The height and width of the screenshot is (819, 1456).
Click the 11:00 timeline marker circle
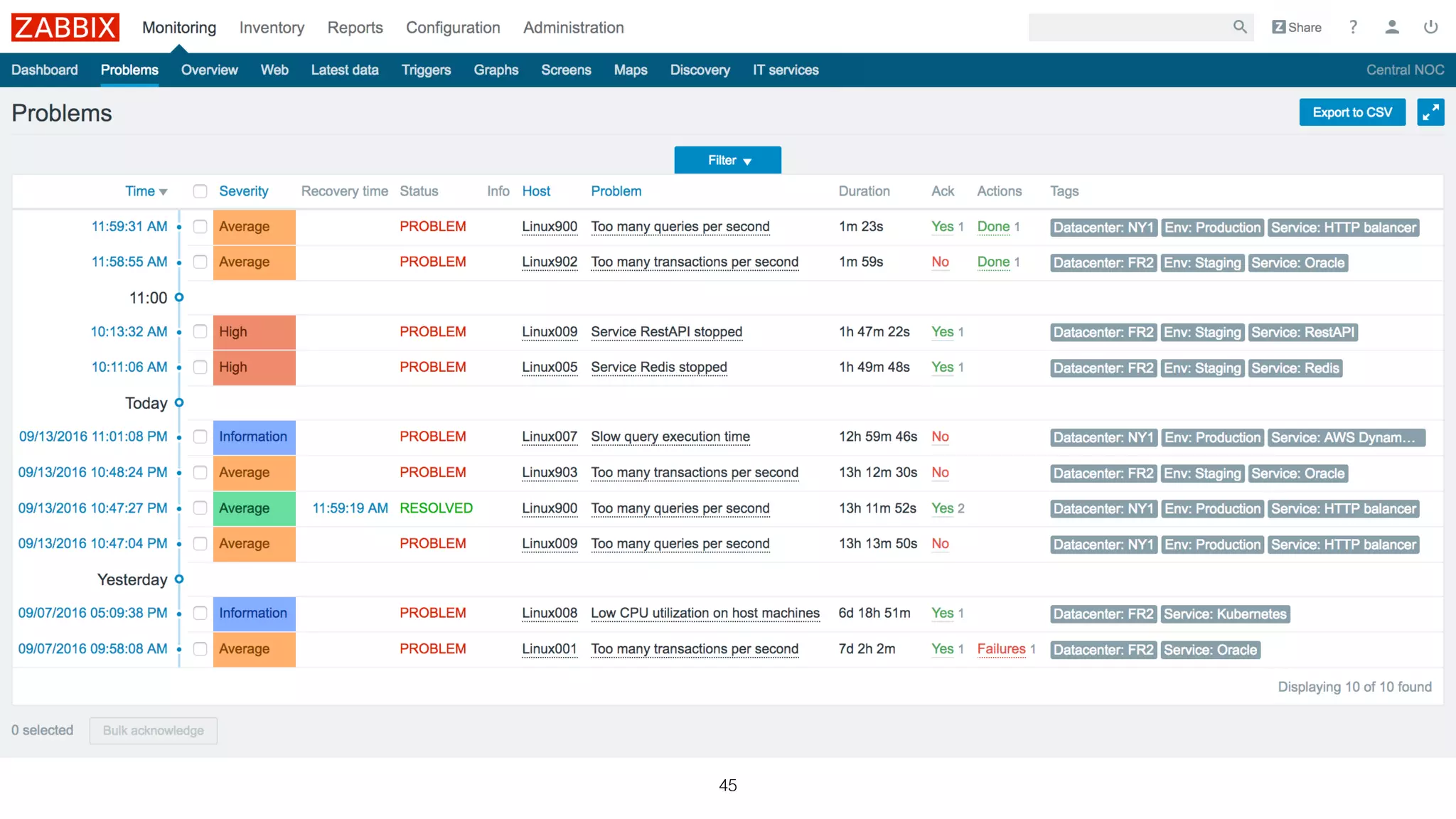click(x=179, y=297)
